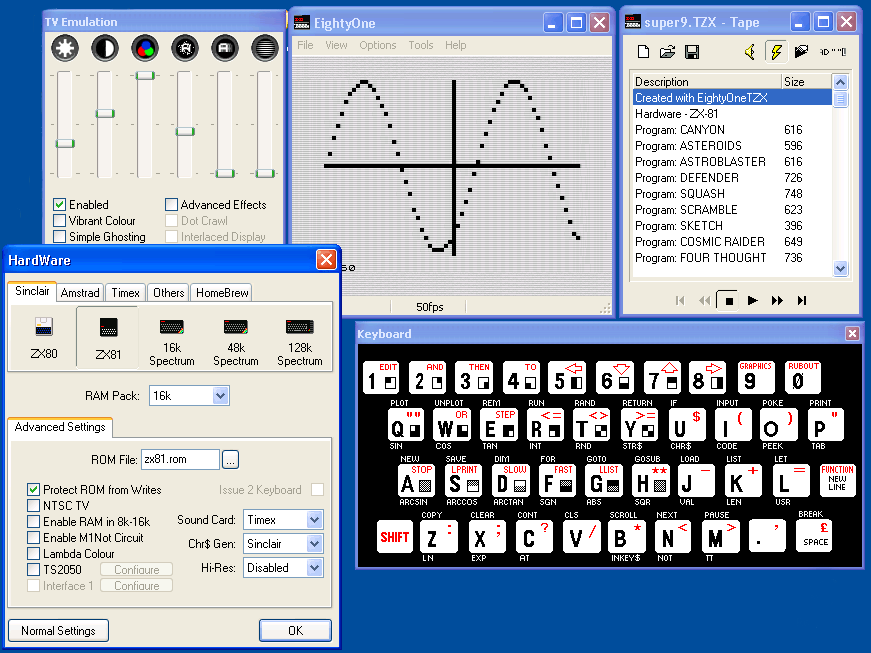Switch to the Amstrad hardware tab
The image size is (871, 653).
tap(80, 293)
